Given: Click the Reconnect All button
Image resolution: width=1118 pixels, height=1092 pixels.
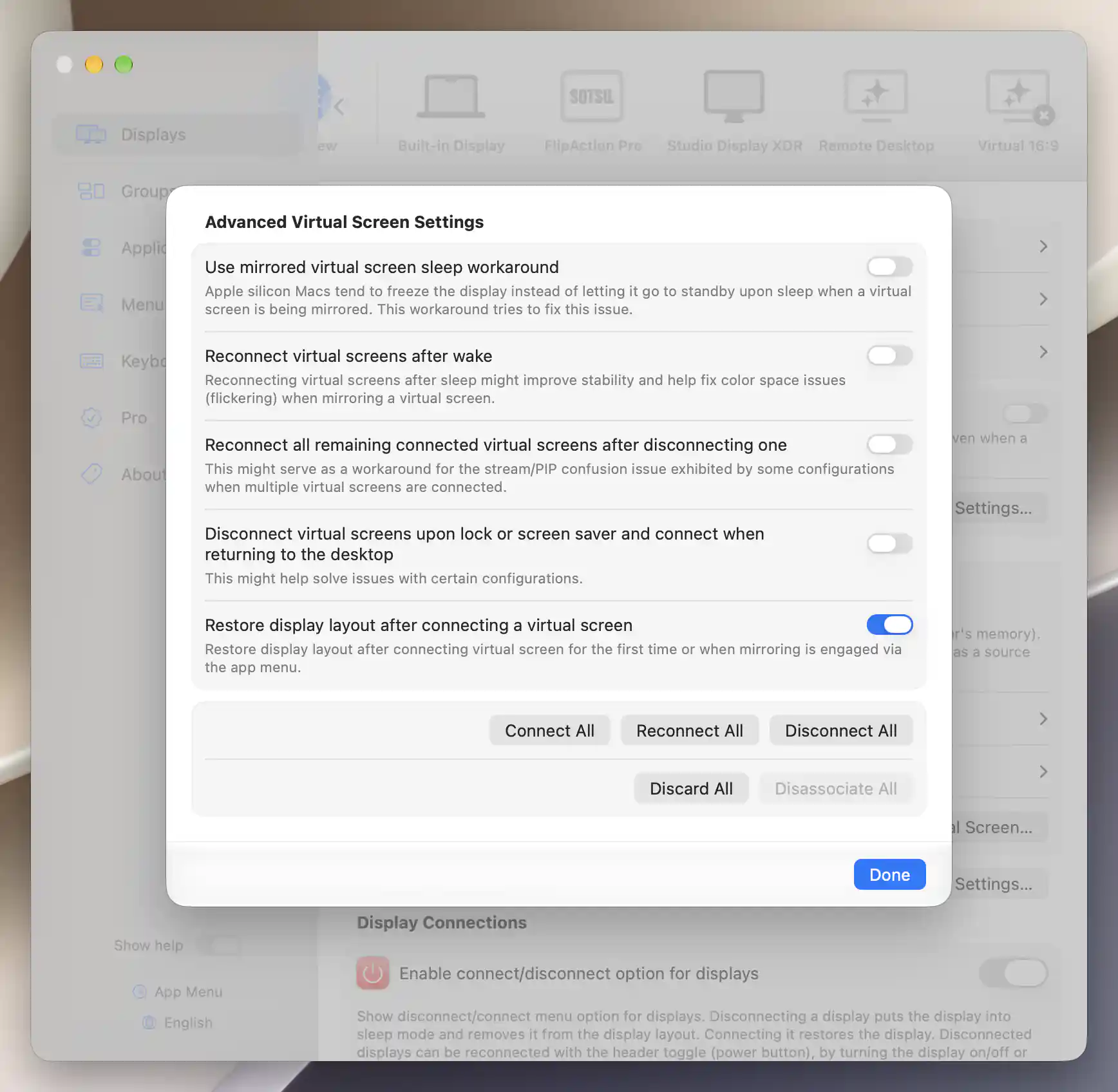Looking at the screenshot, I should click(689, 730).
